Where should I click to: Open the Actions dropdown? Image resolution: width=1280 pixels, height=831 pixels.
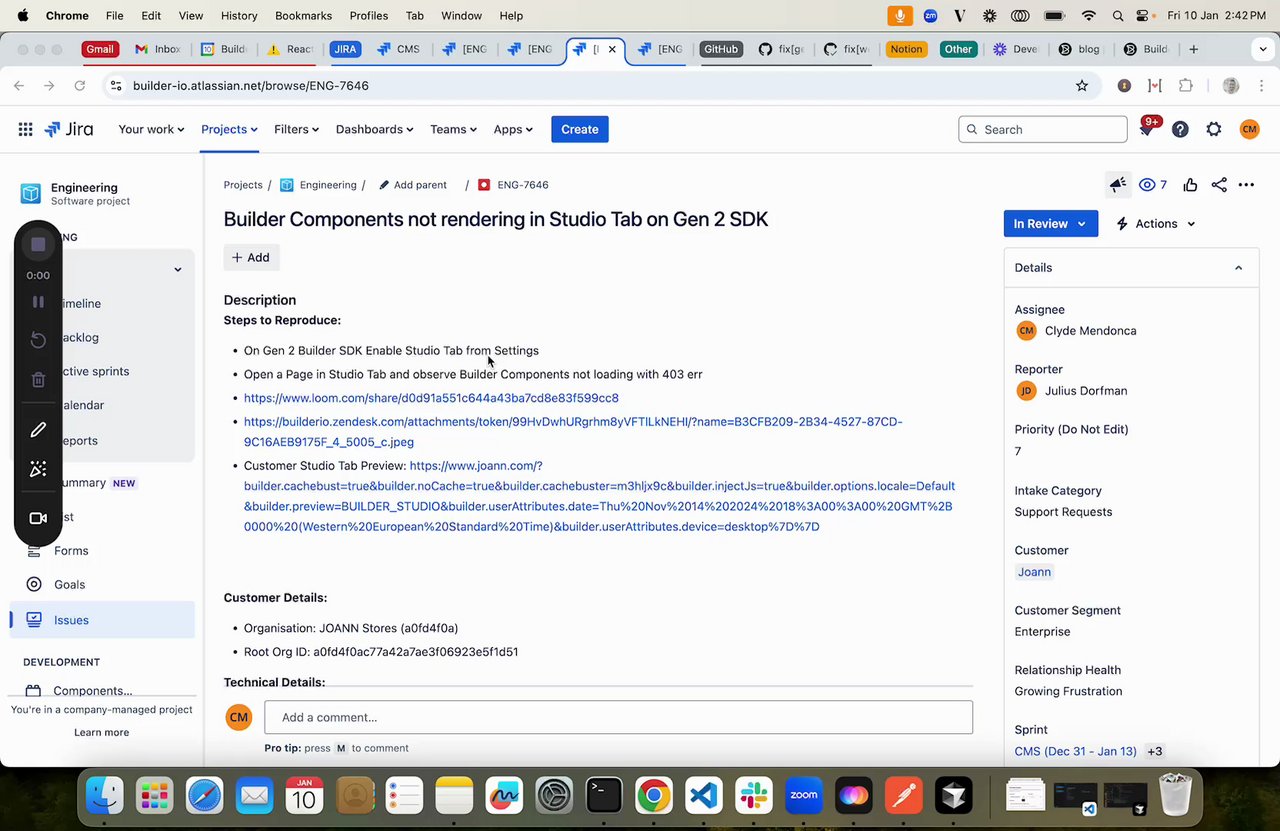1156,224
